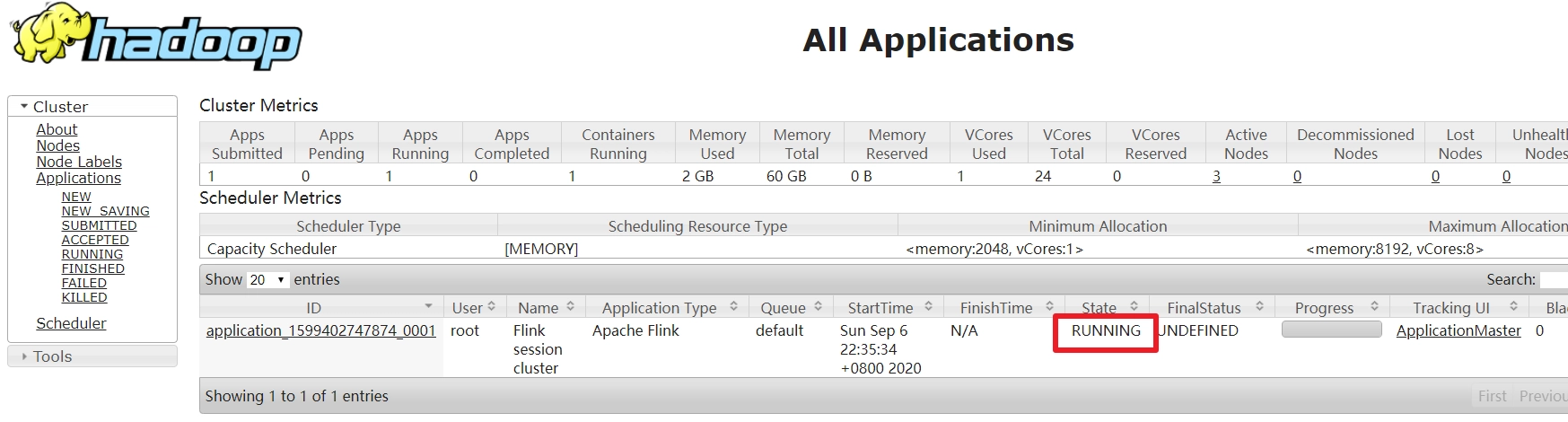Sort table by Progress column
This screenshot has width=1568, height=422.
[x=1333, y=307]
